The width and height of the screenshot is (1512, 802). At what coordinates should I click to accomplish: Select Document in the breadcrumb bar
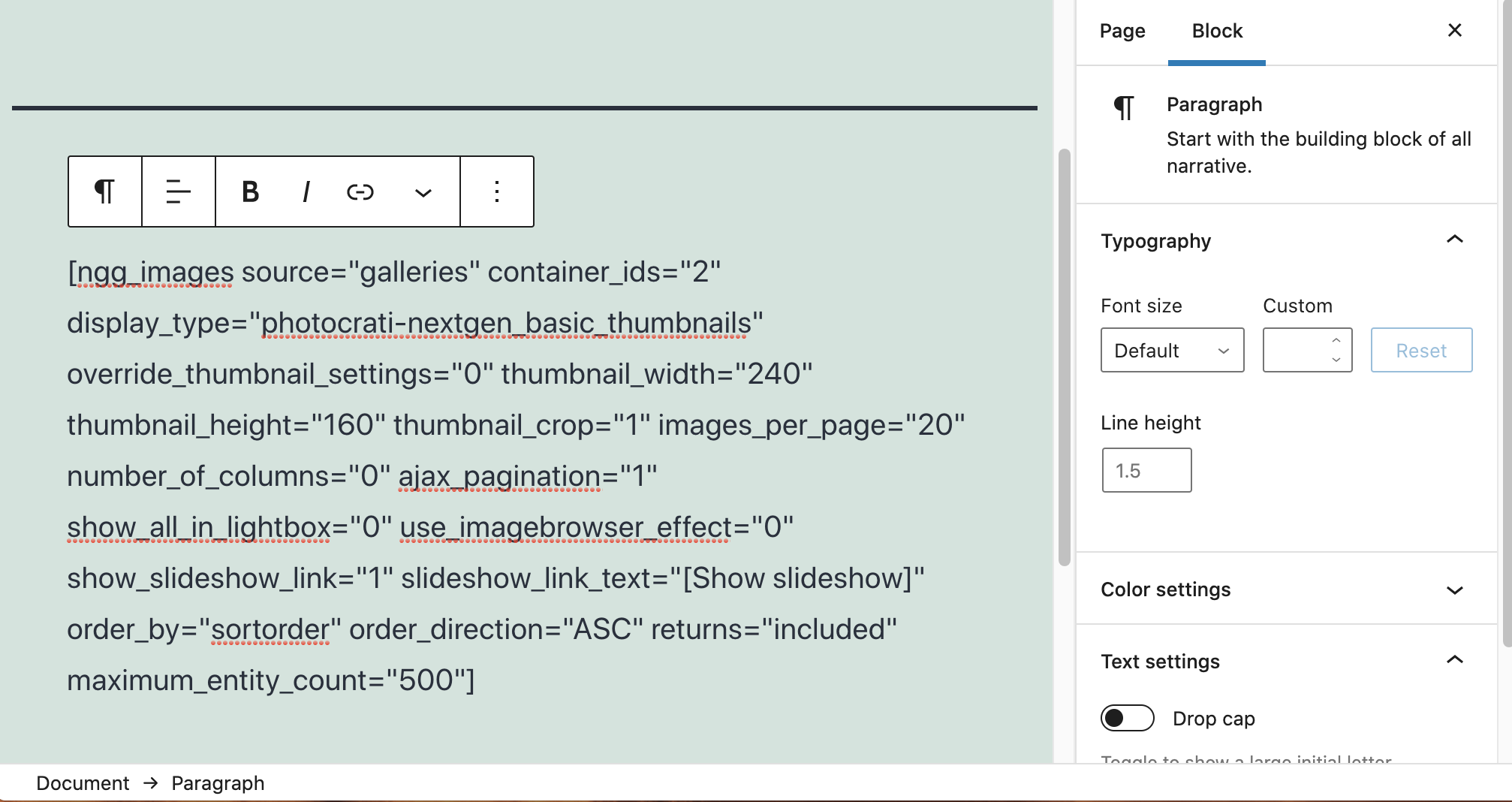(83, 782)
